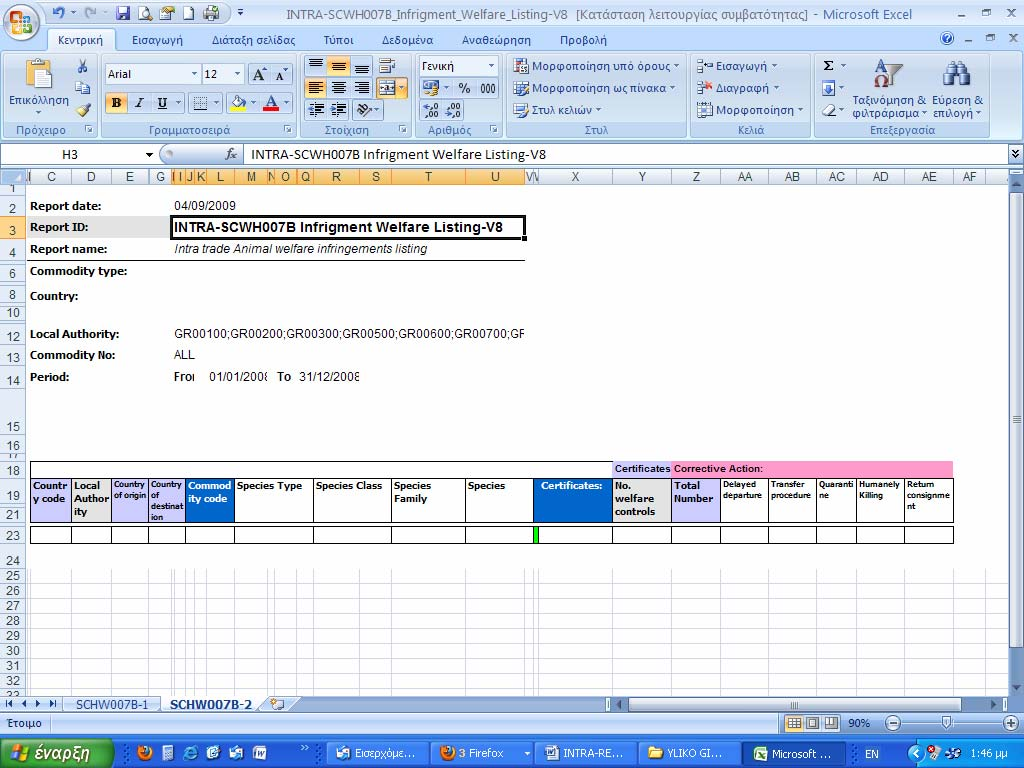1024x768 pixels.
Task: Toggle Merge and Center button
Action: tap(387, 88)
